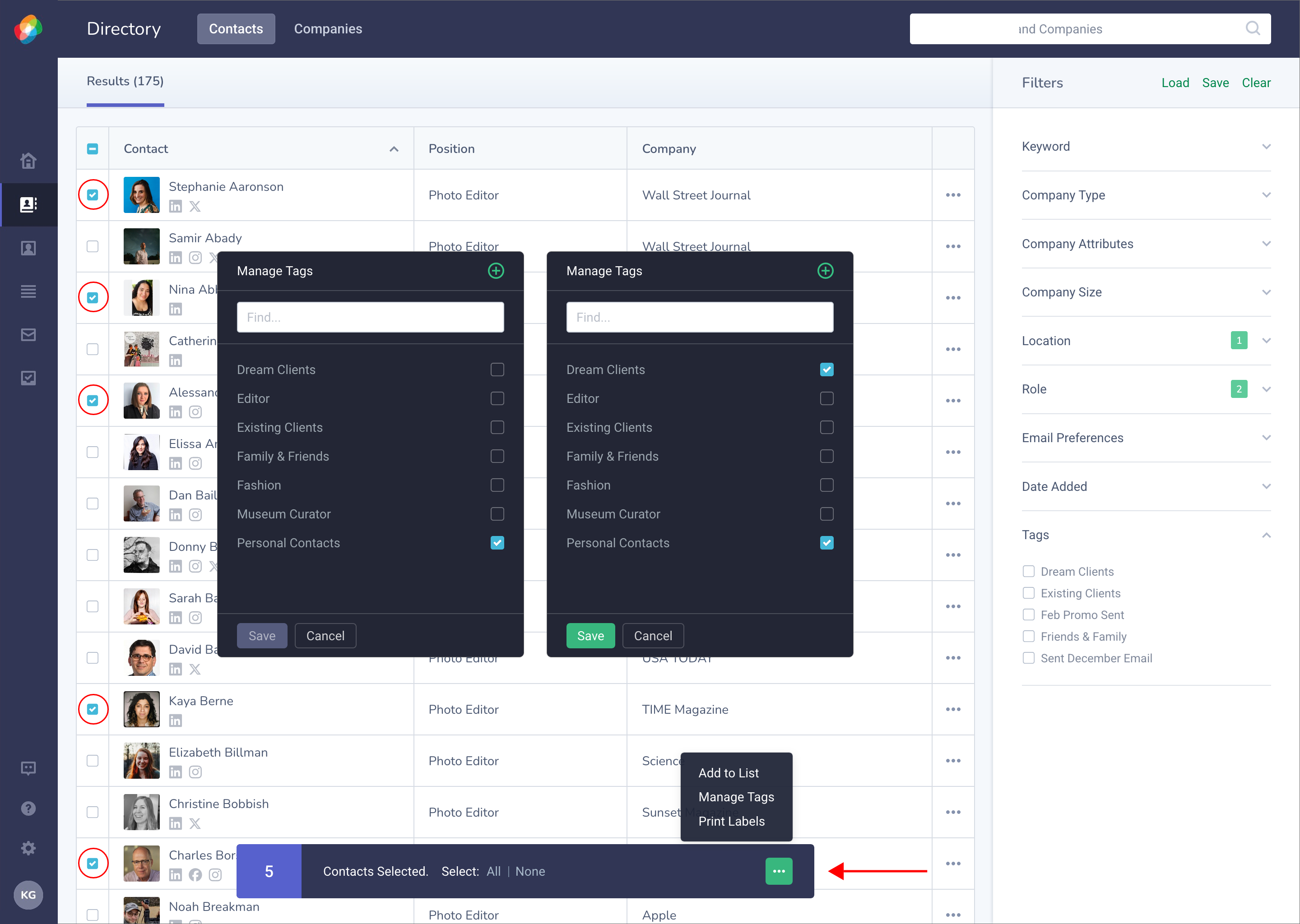Click Find field in left Manage Tags panel

coord(371,318)
